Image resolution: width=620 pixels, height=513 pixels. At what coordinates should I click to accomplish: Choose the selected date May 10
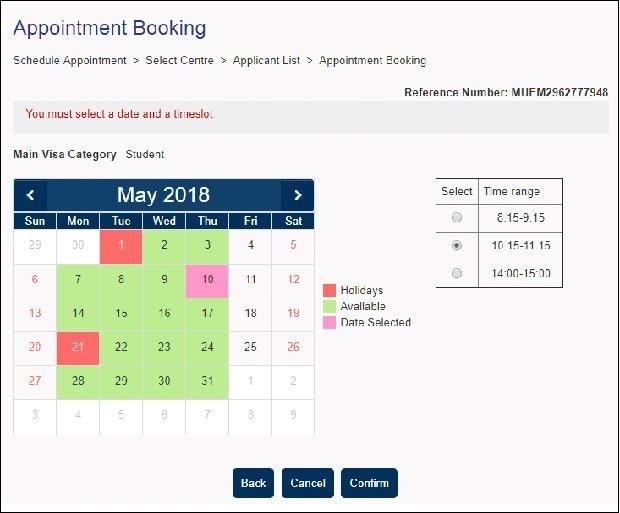(x=207, y=280)
